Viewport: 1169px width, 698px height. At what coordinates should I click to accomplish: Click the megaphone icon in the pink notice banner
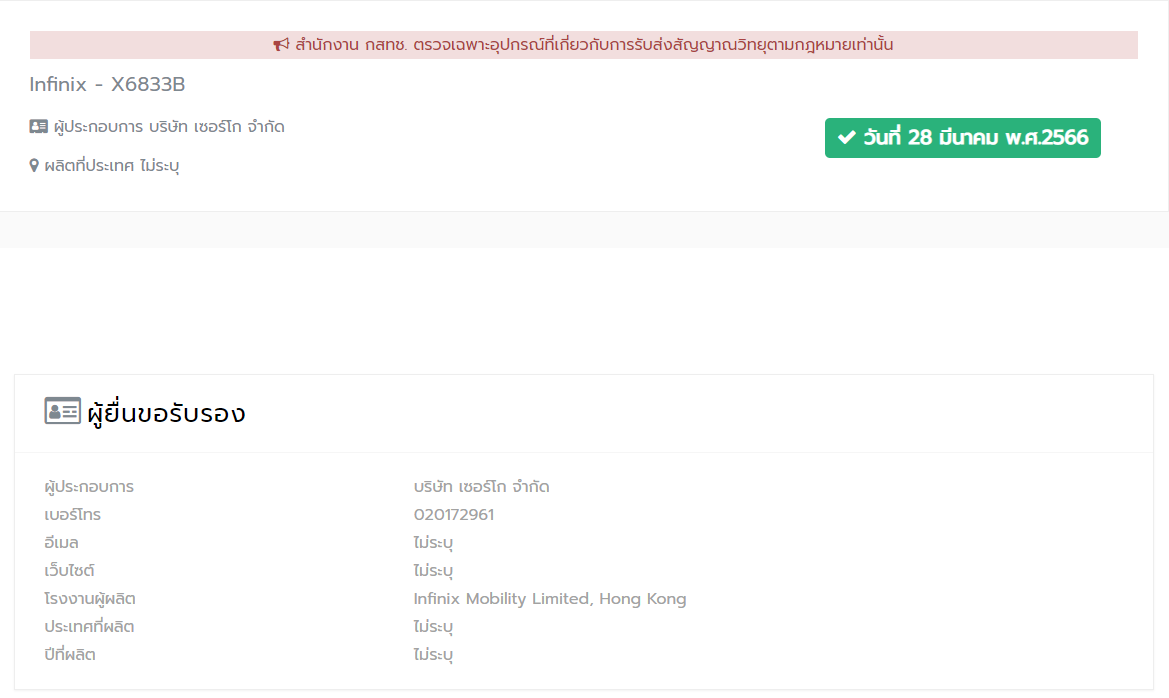[x=281, y=45]
